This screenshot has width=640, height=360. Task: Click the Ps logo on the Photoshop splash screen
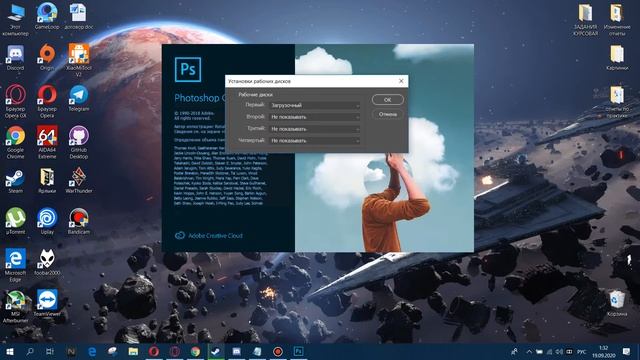pyautogui.click(x=188, y=69)
